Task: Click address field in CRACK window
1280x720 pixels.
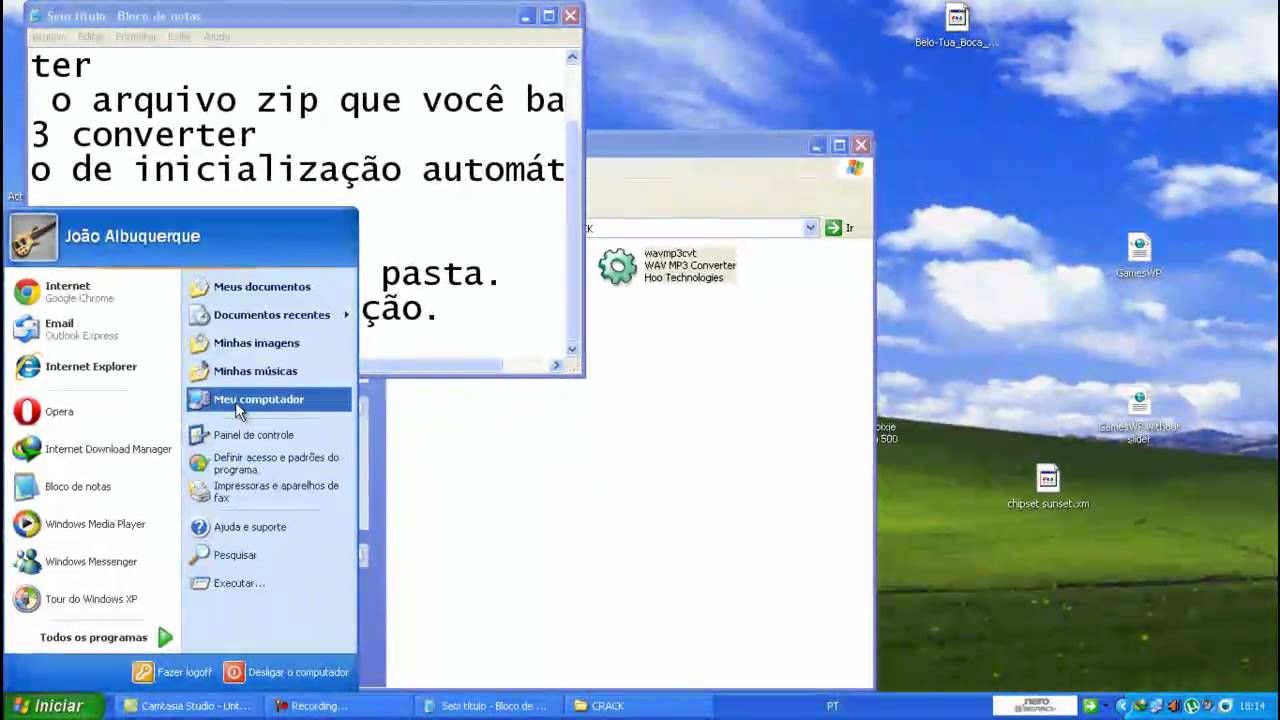Action: click(x=695, y=228)
